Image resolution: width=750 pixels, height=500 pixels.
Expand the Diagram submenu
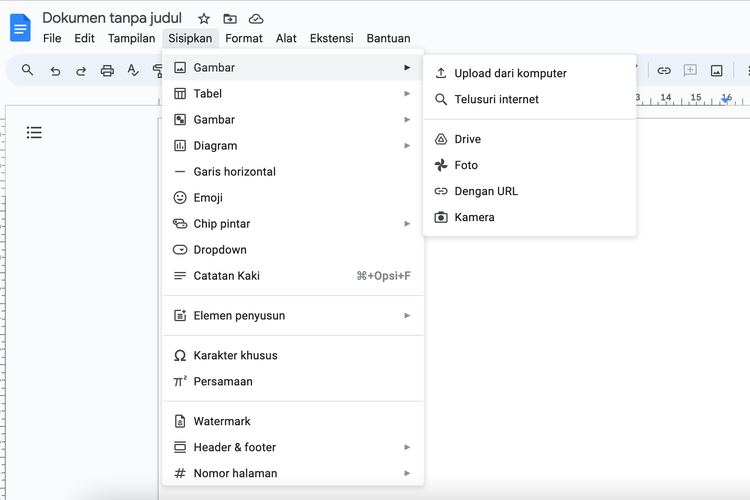[x=292, y=146]
